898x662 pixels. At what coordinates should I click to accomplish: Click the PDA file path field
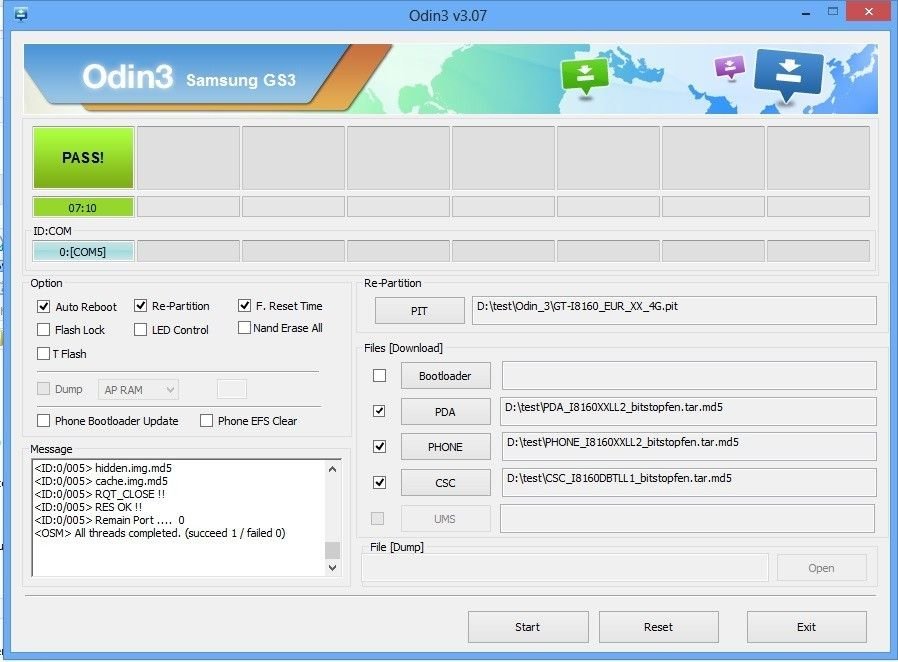tap(688, 411)
